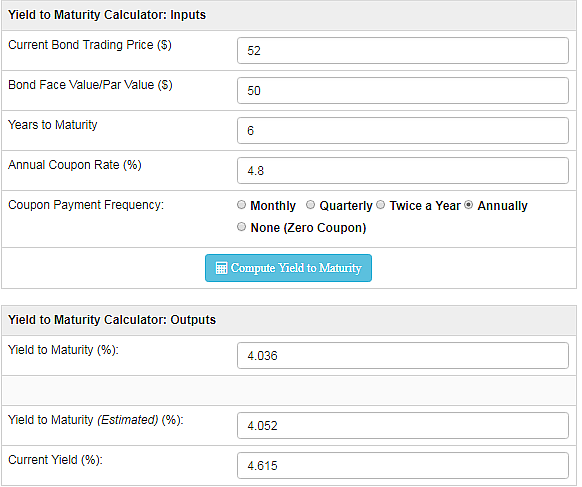The height and width of the screenshot is (487, 582).
Task: Click the Twice a Year label
Action: [x=425, y=206]
